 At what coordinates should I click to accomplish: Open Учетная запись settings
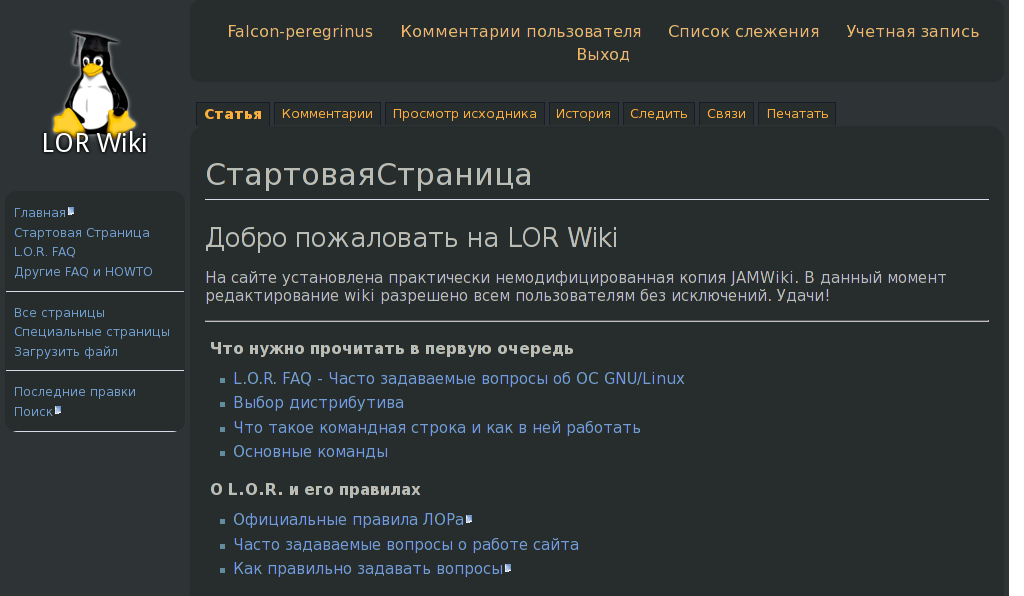click(912, 31)
